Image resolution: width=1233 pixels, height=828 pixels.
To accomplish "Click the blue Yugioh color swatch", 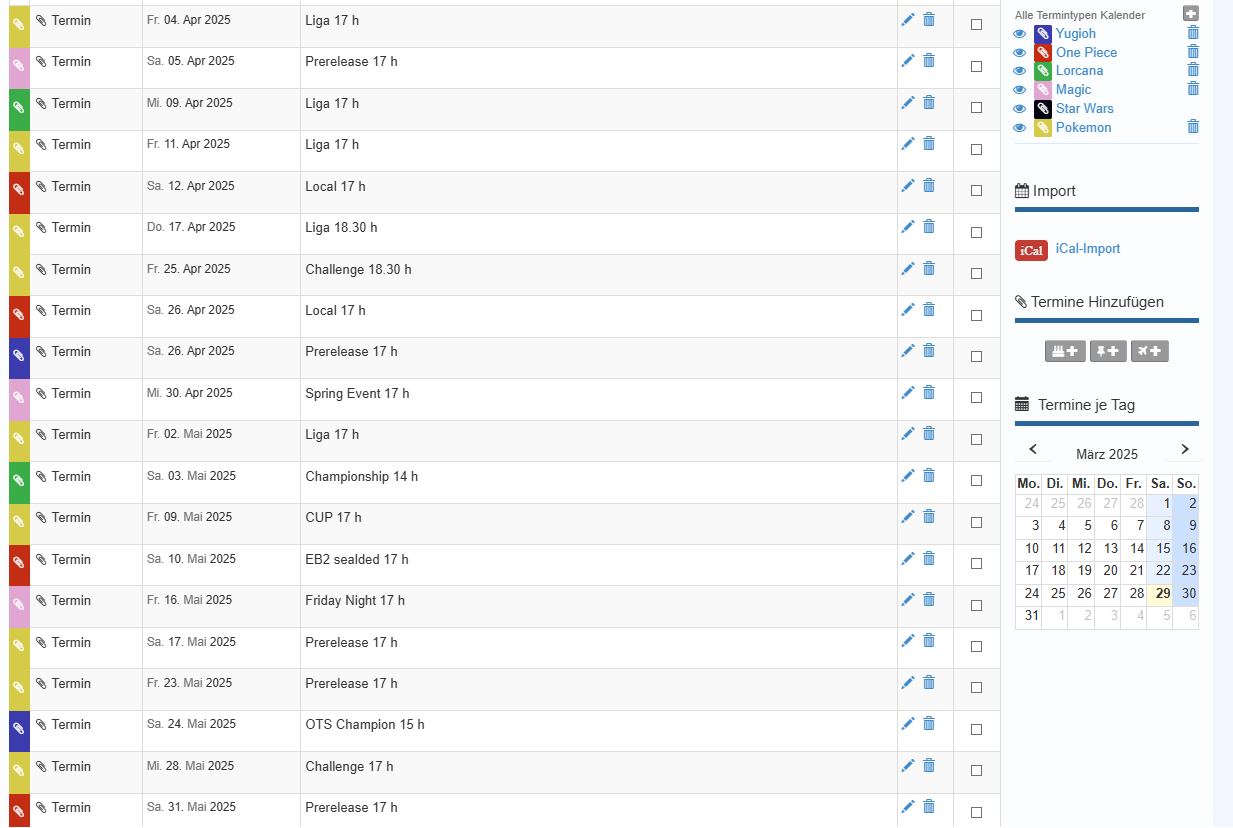I will click(1043, 34).
